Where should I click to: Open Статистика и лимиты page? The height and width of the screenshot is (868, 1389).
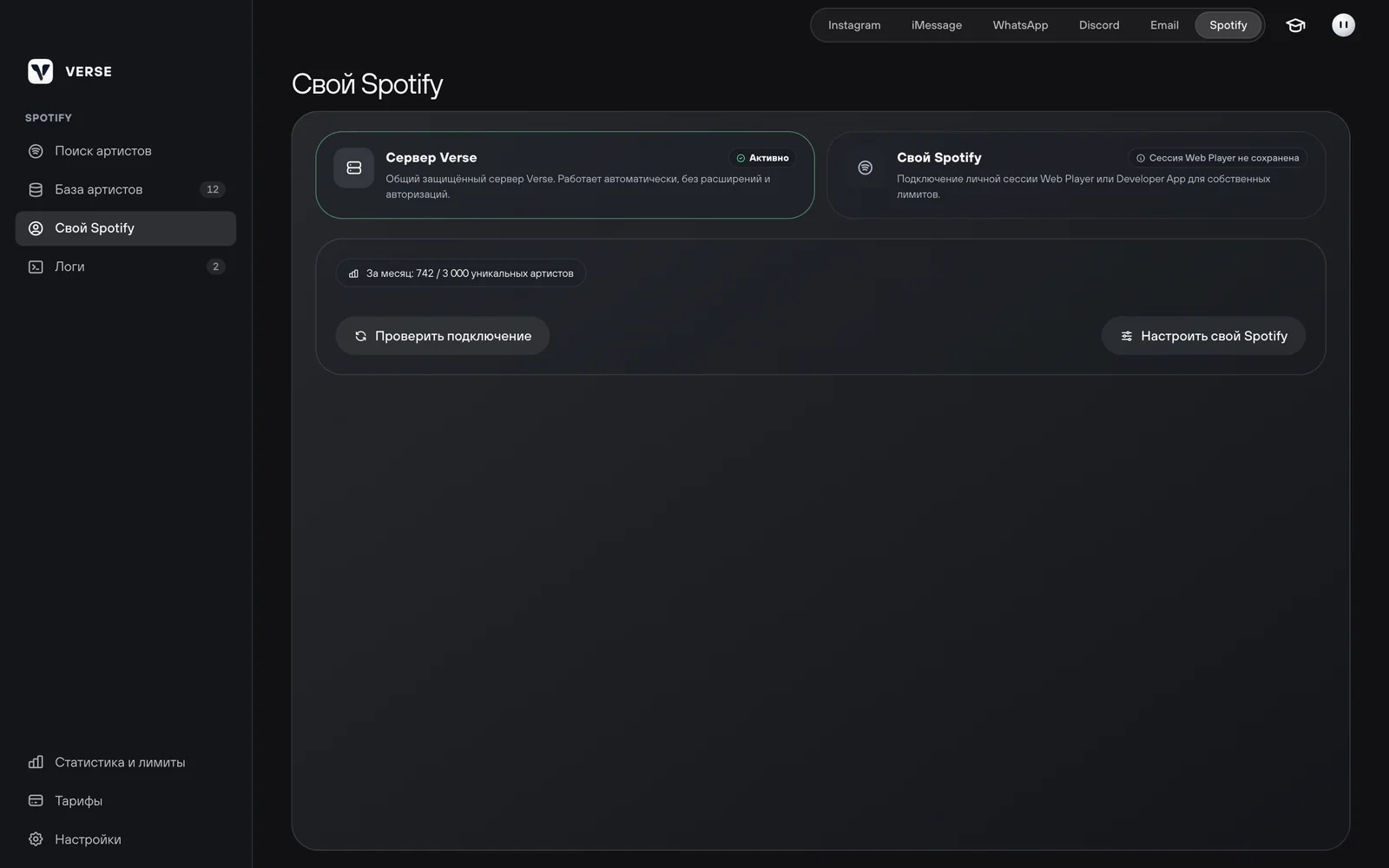[126, 762]
